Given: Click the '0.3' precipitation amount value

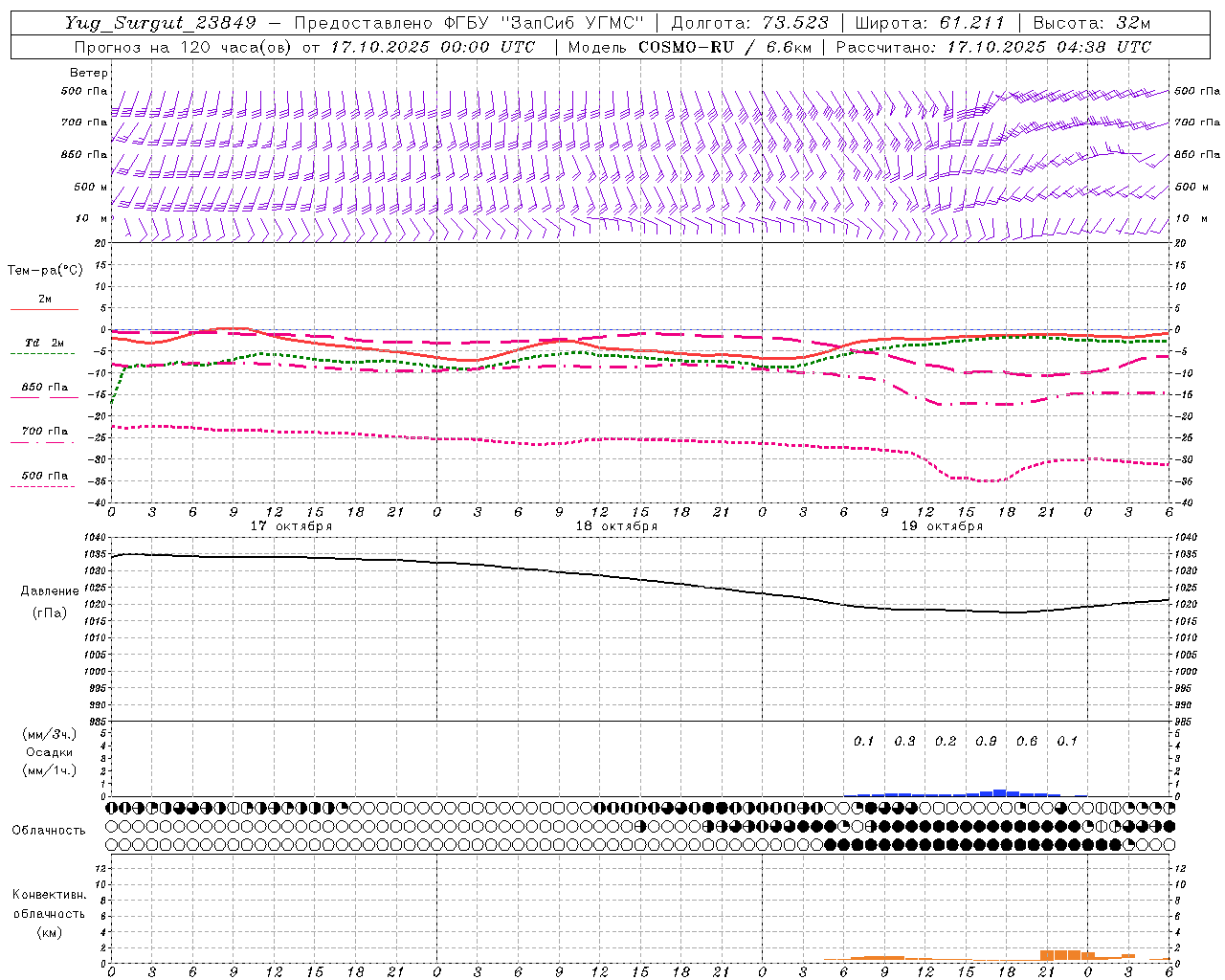Looking at the screenshot, I should coord(904,742).
